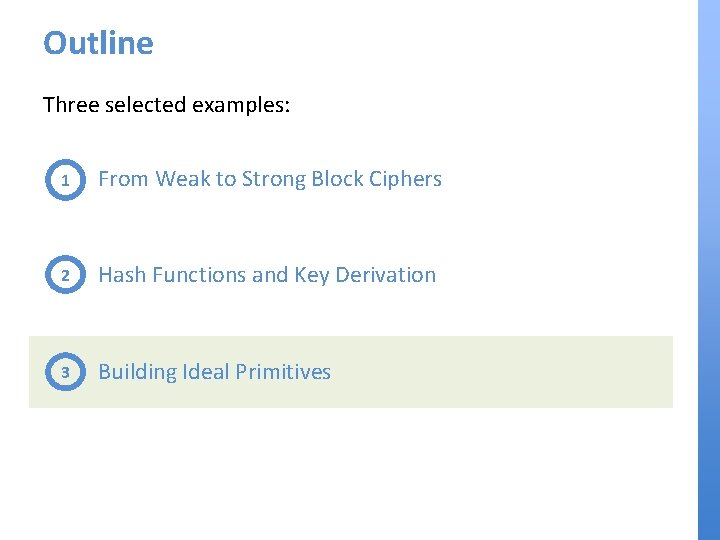Image resolution: width=720 pixels, height=540 pixels.
Task: Go to "Building Ideal Primitives" section
Action: [x=214, y=372]
